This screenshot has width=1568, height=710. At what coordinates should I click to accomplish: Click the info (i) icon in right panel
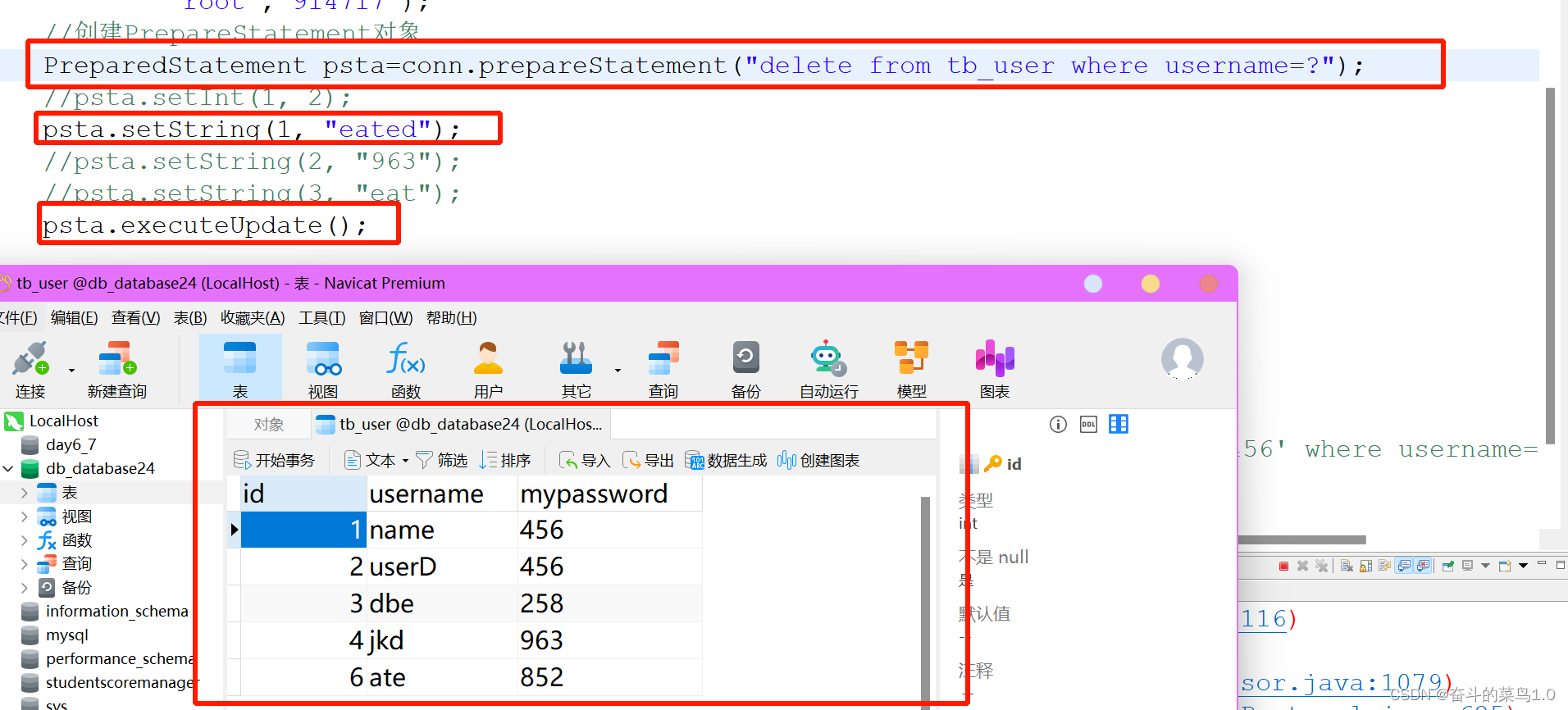tap(1059, 424)
